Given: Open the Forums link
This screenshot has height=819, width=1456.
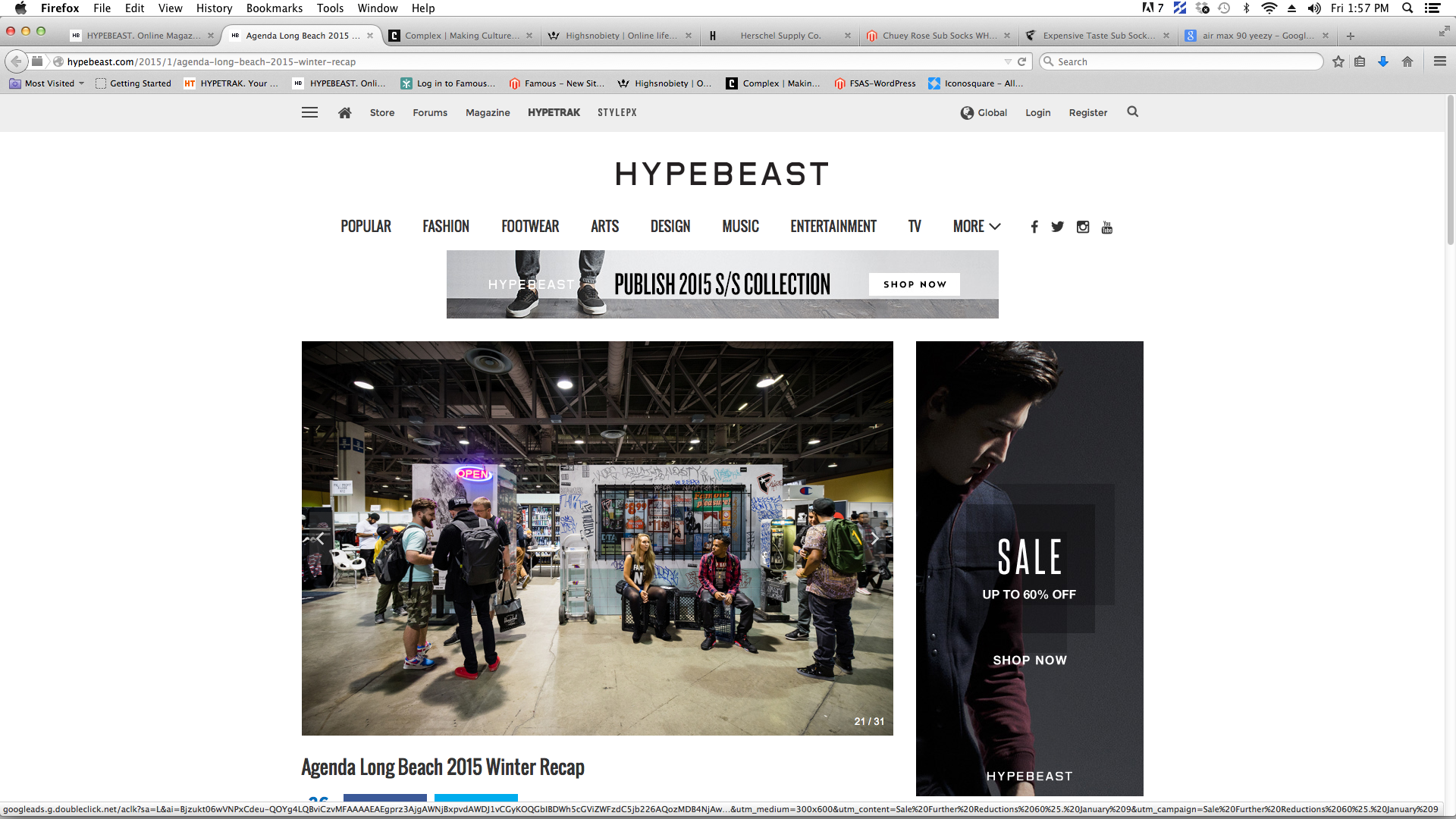Looking at the screenshot, I should [x=430, y=112].
